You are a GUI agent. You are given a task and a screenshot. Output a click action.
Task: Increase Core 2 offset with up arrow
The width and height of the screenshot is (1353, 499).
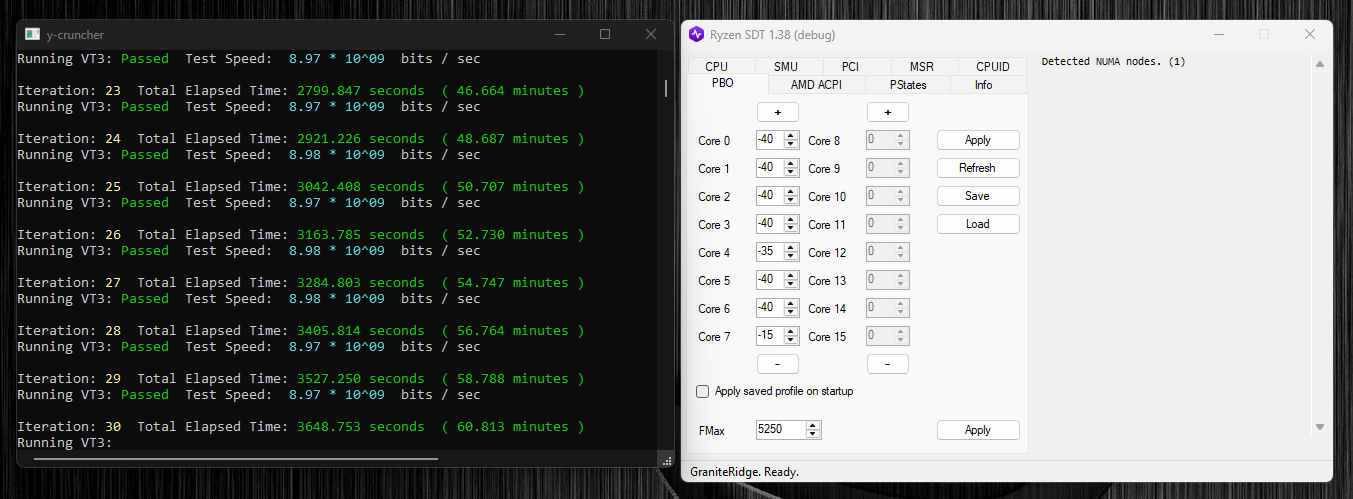(x=791, y=192)
